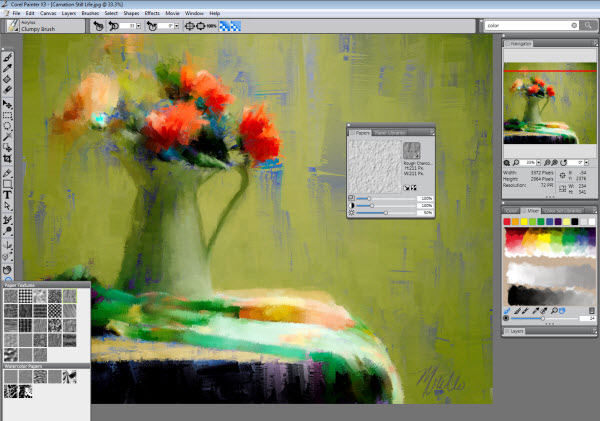The height and width of the screenshot is (421, 600).
Task: Select the Crop tool
Action: point(8,158)
